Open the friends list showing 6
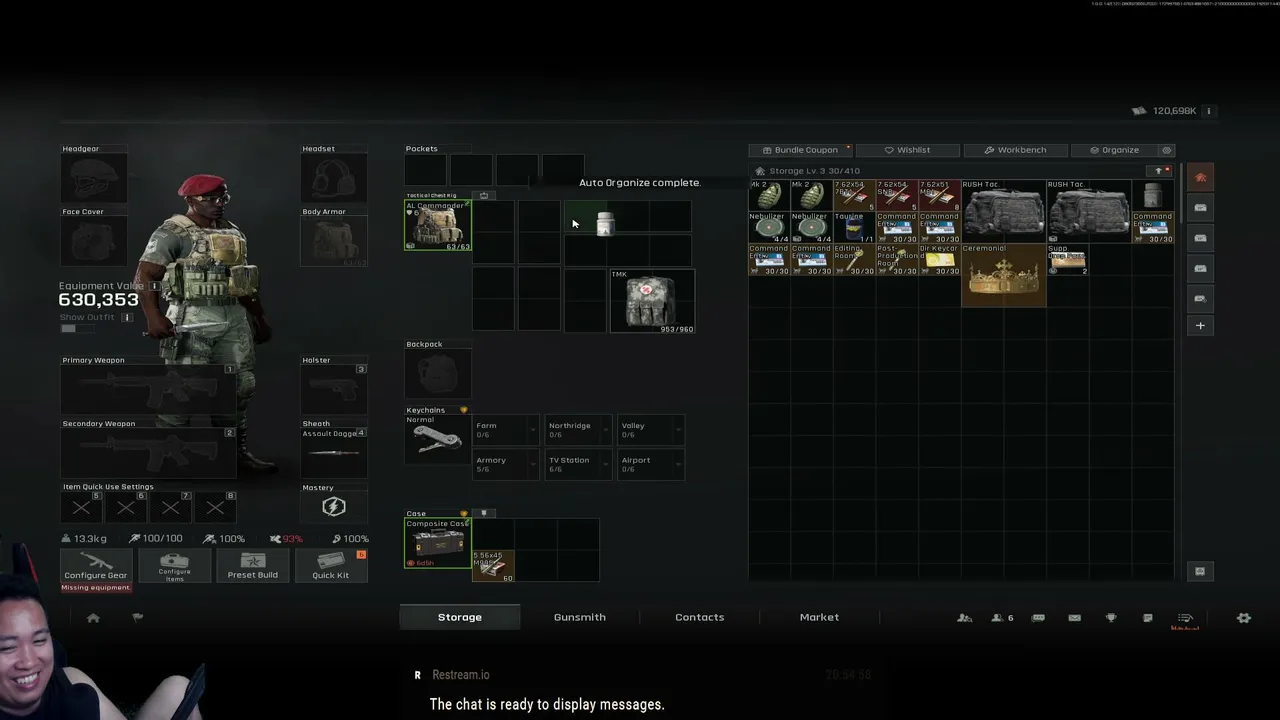Viewport: 1280px width, 720px height. pyautogui.click(x=1002, y=618)
